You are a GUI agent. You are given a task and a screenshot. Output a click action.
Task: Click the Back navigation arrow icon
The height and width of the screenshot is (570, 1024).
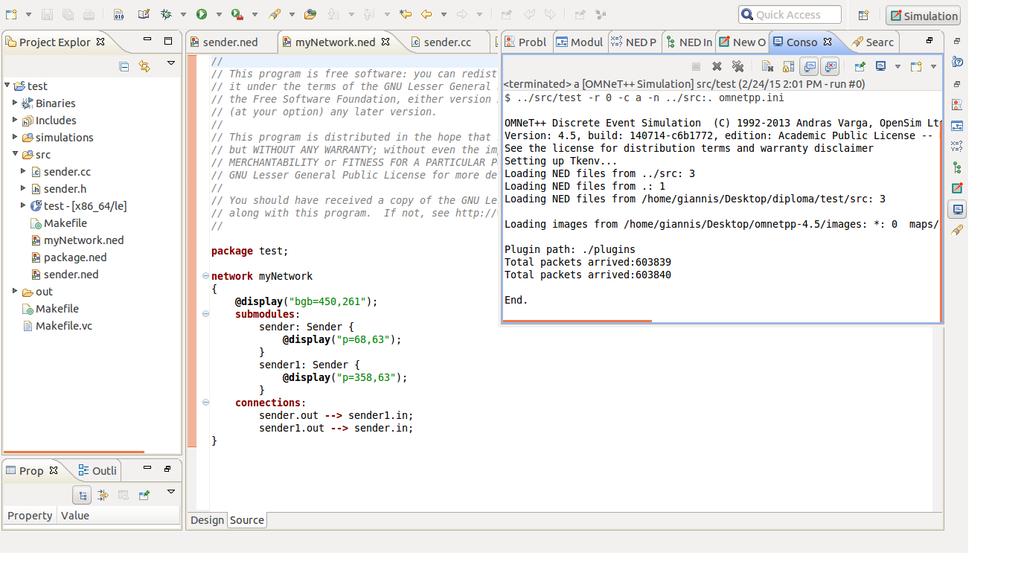(426, 14)
